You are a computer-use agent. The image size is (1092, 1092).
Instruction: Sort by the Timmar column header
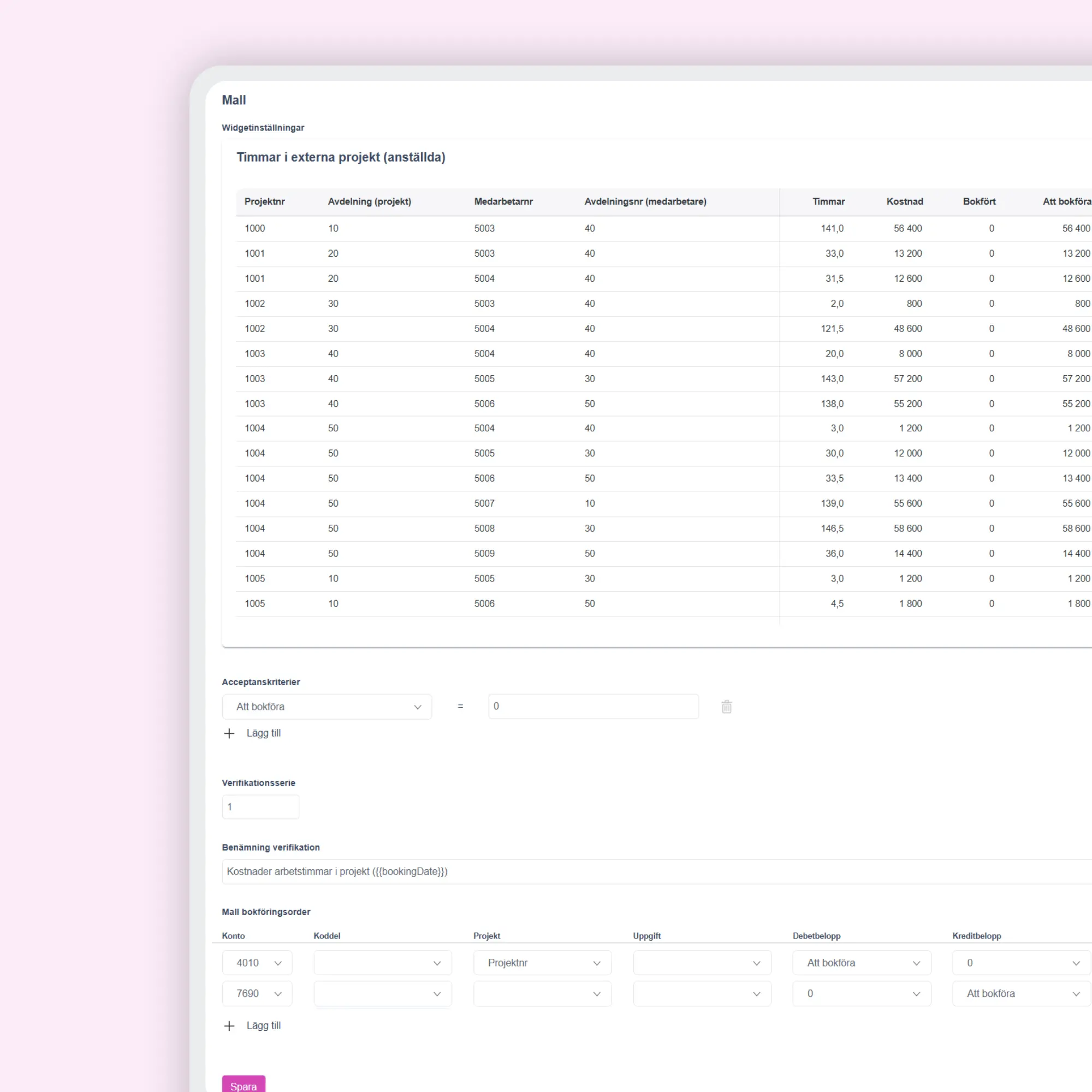tap(829, 202)
